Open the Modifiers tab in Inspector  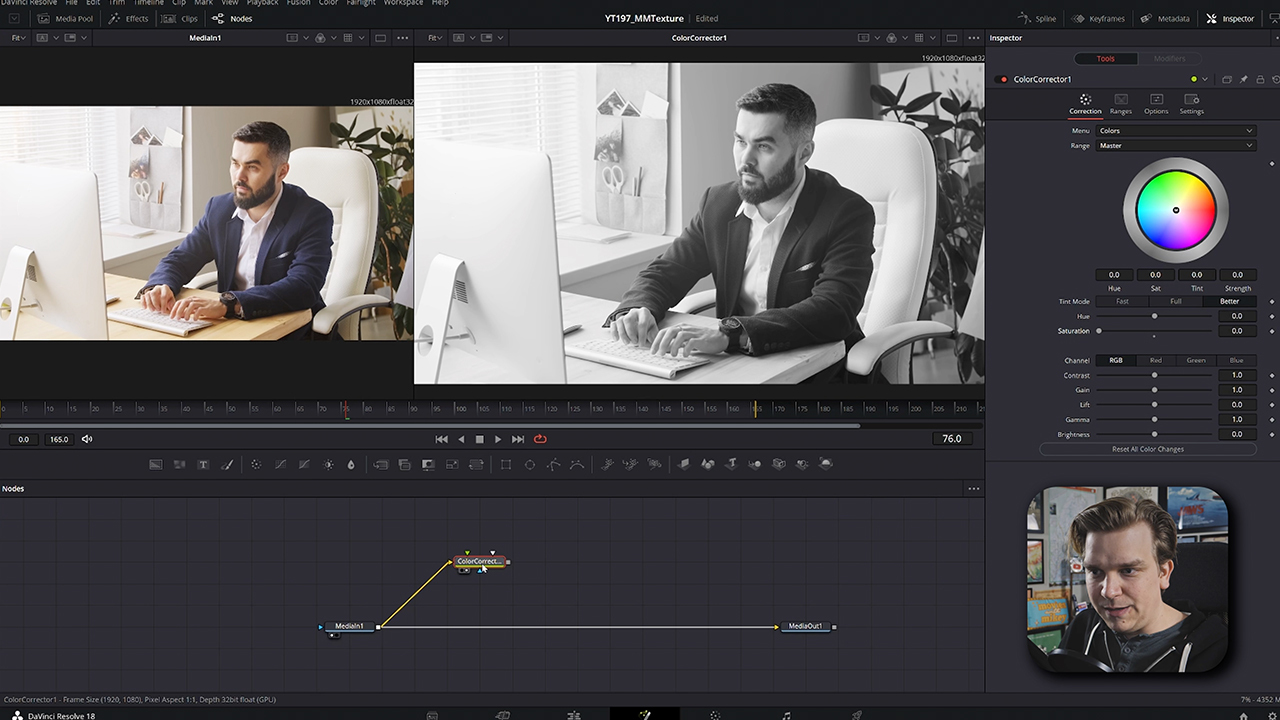[1169, 58]
